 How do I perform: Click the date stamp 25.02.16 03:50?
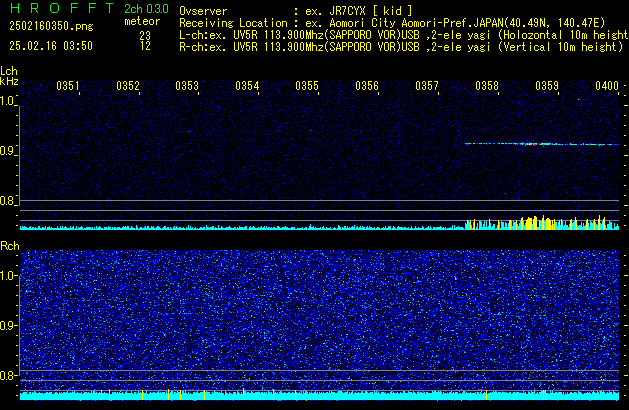pyautogui.click(x=51, y=46)
